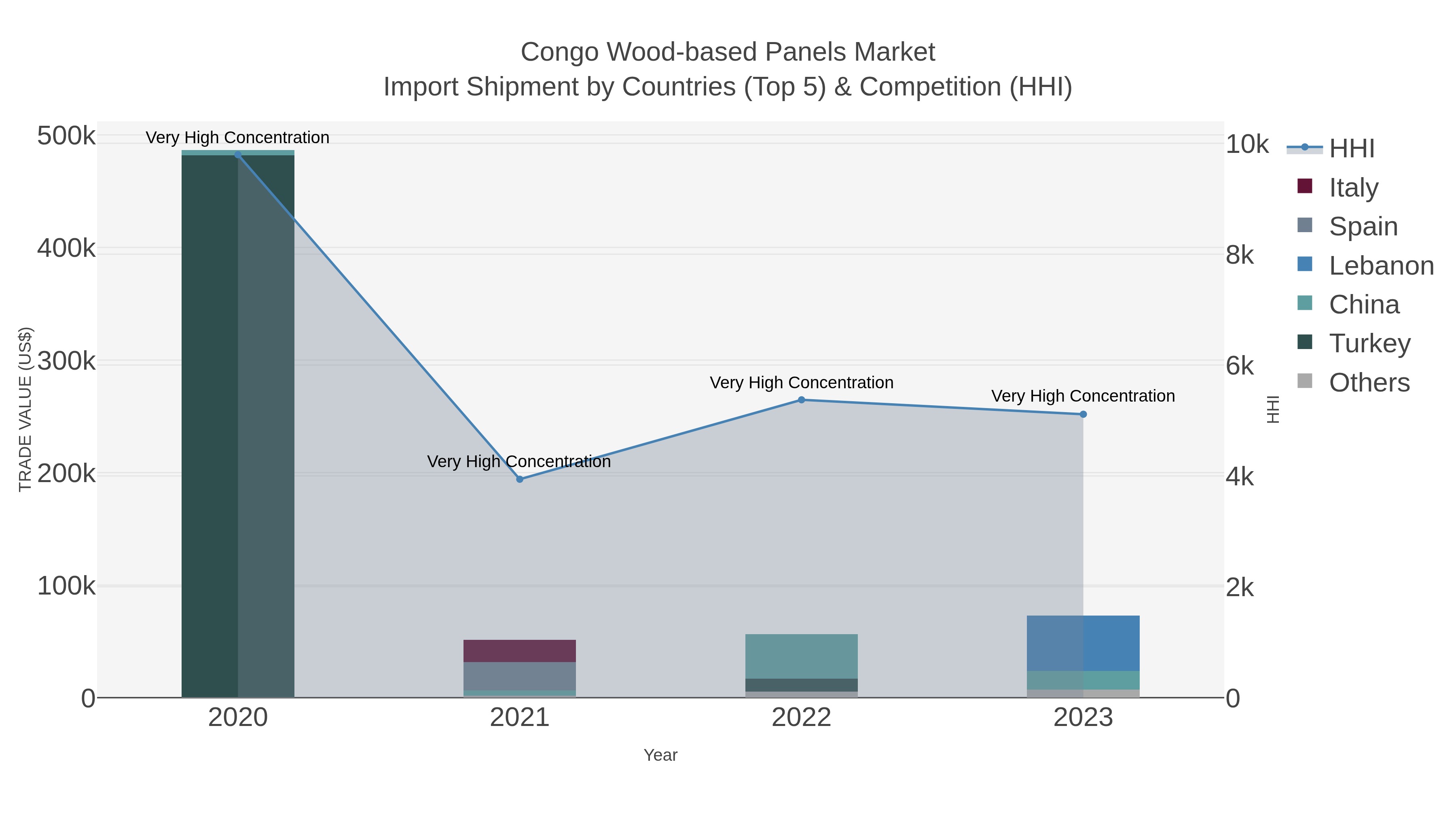Click the Spain bar segment for 2021

click(519, 677)
